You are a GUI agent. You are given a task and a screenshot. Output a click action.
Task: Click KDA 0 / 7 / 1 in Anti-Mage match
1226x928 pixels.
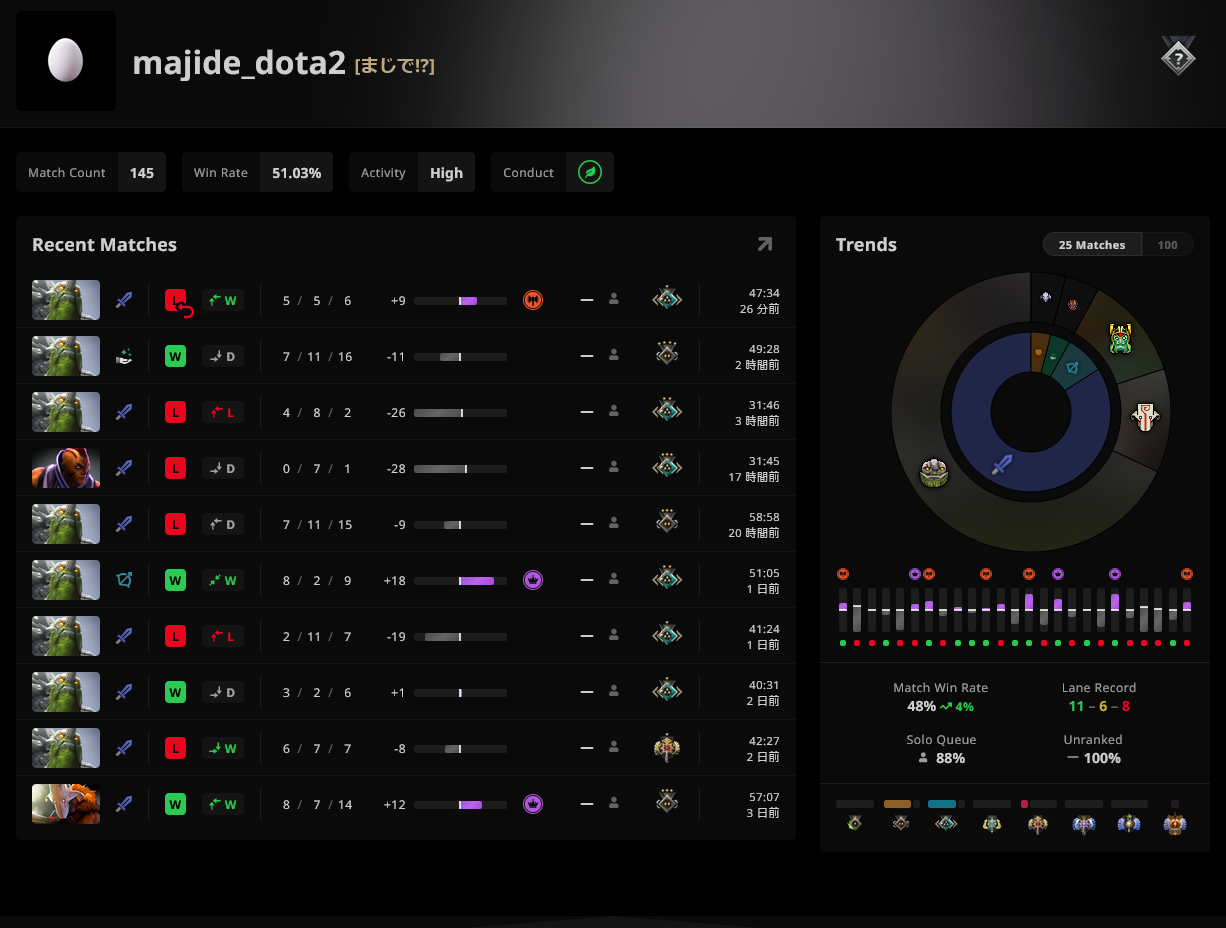(317, 468)
